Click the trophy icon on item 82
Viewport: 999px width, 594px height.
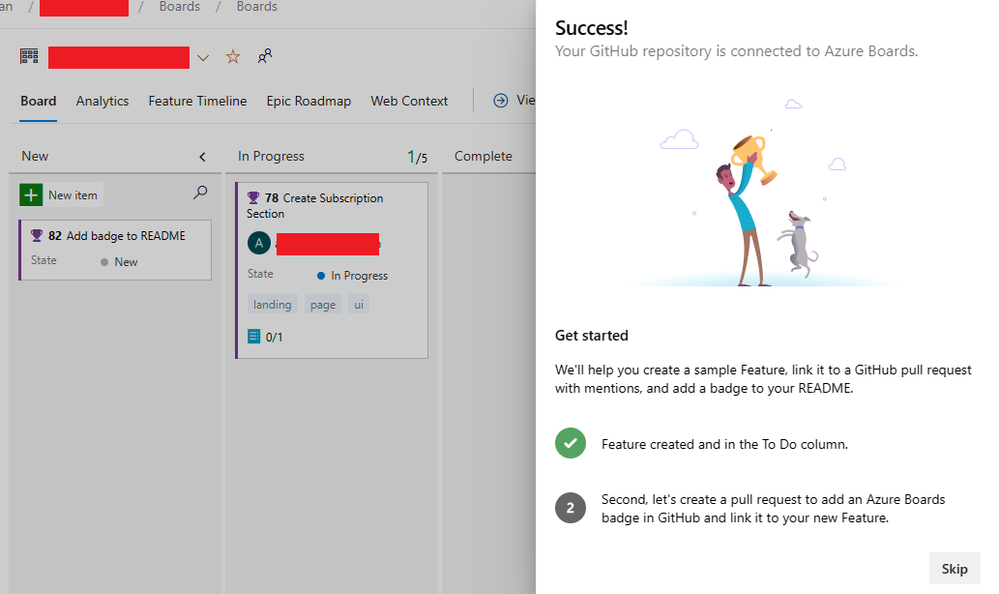click(x=37, y=236)
